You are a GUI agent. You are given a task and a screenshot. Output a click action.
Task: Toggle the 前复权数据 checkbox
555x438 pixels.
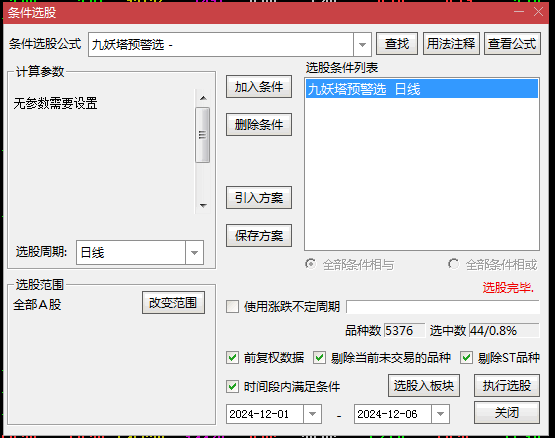(x=233, y=358)
